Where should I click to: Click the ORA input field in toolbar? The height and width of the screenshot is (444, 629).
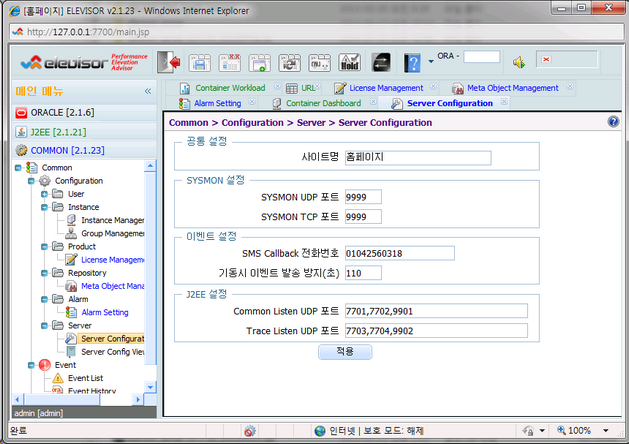coord(481,57)
